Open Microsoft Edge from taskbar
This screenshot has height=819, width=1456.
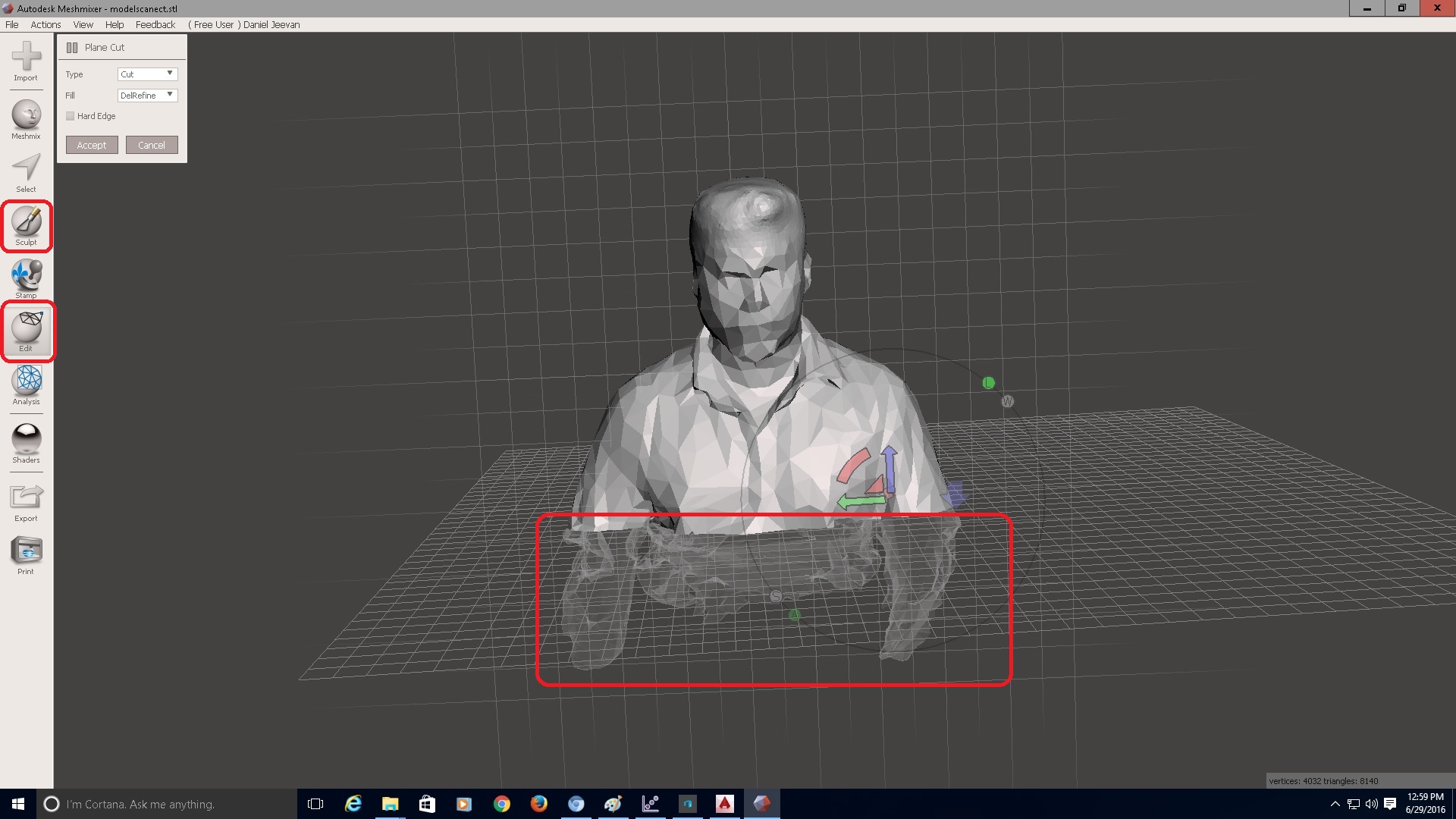(x=353, y=804)
